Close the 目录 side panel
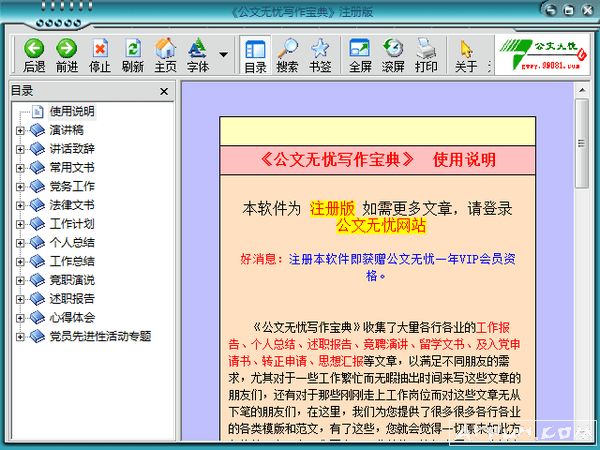The height and width of the screenshot is (450, 600). click(x=164, y=91)
